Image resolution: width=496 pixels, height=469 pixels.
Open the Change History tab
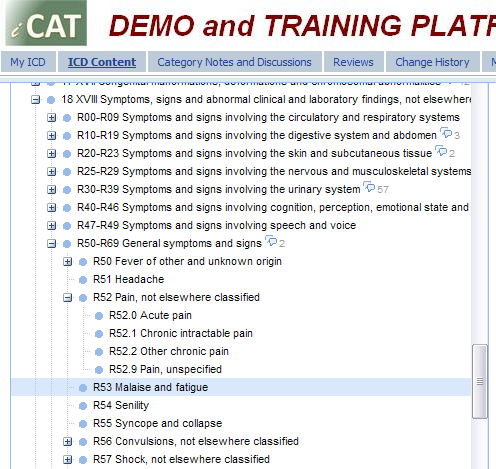[432, 62]
